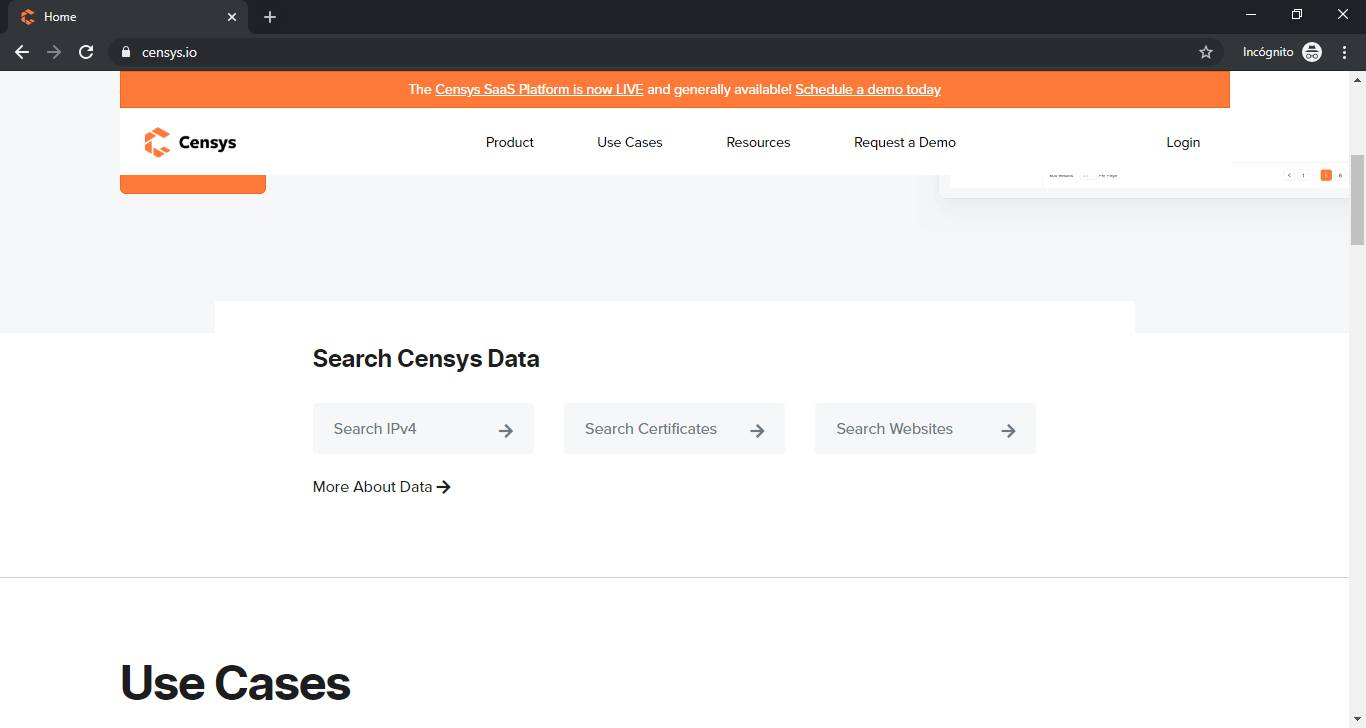Click the page vertical scrollbar thumb
This screenshot has height=728, width=1366.
(1357, 200)
